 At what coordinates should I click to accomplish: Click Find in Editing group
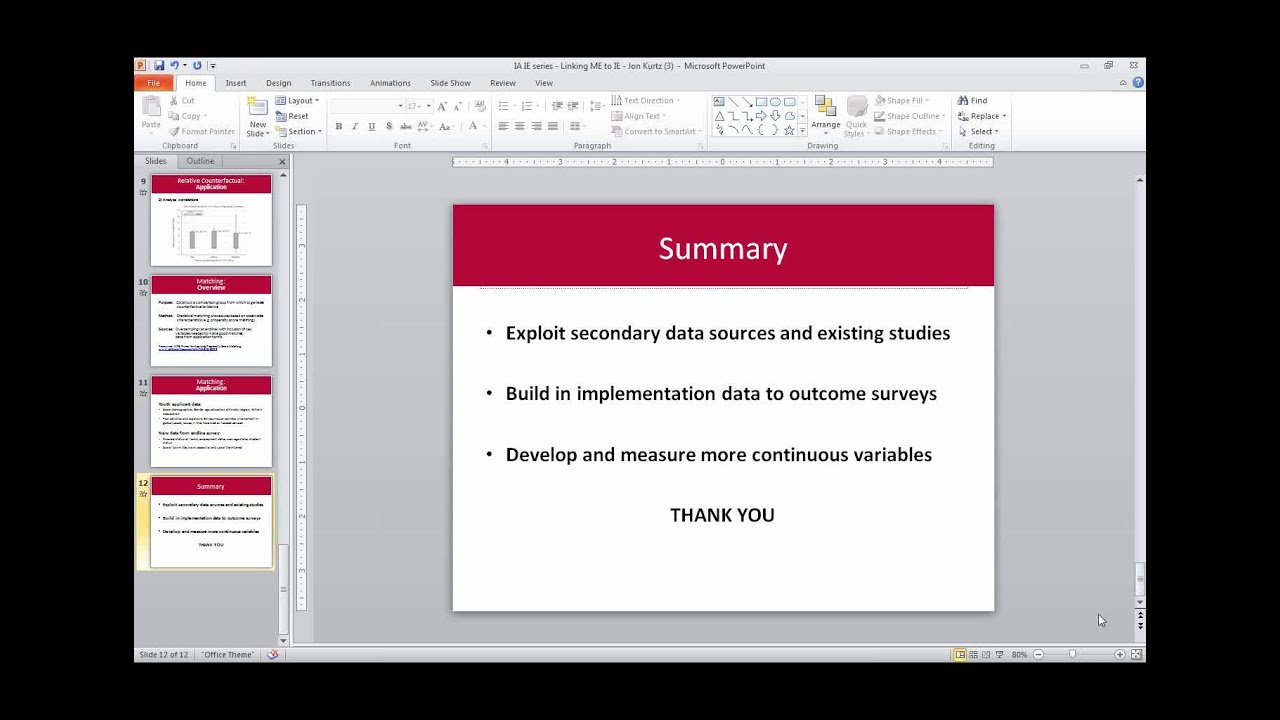click(x=972, y=101)
